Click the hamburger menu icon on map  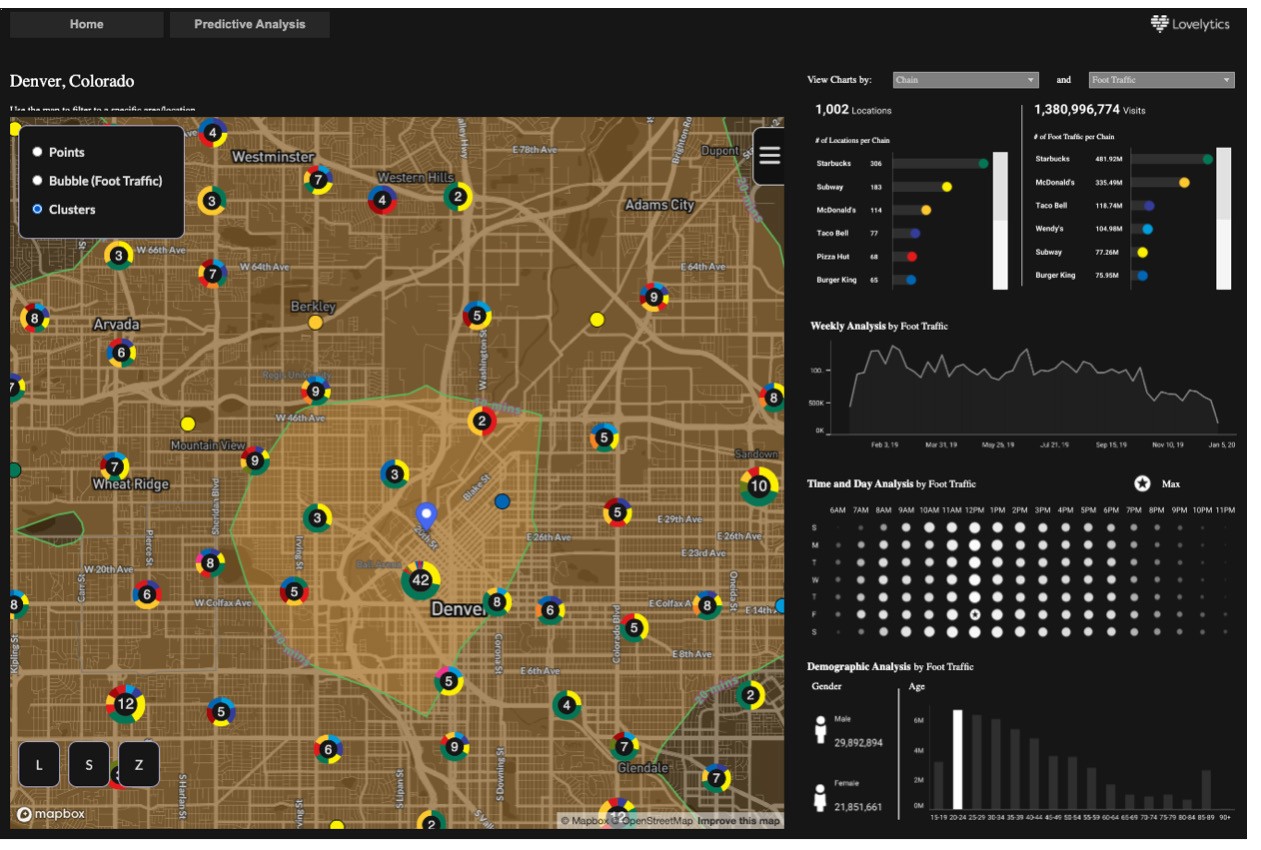[x=768, y=154]
